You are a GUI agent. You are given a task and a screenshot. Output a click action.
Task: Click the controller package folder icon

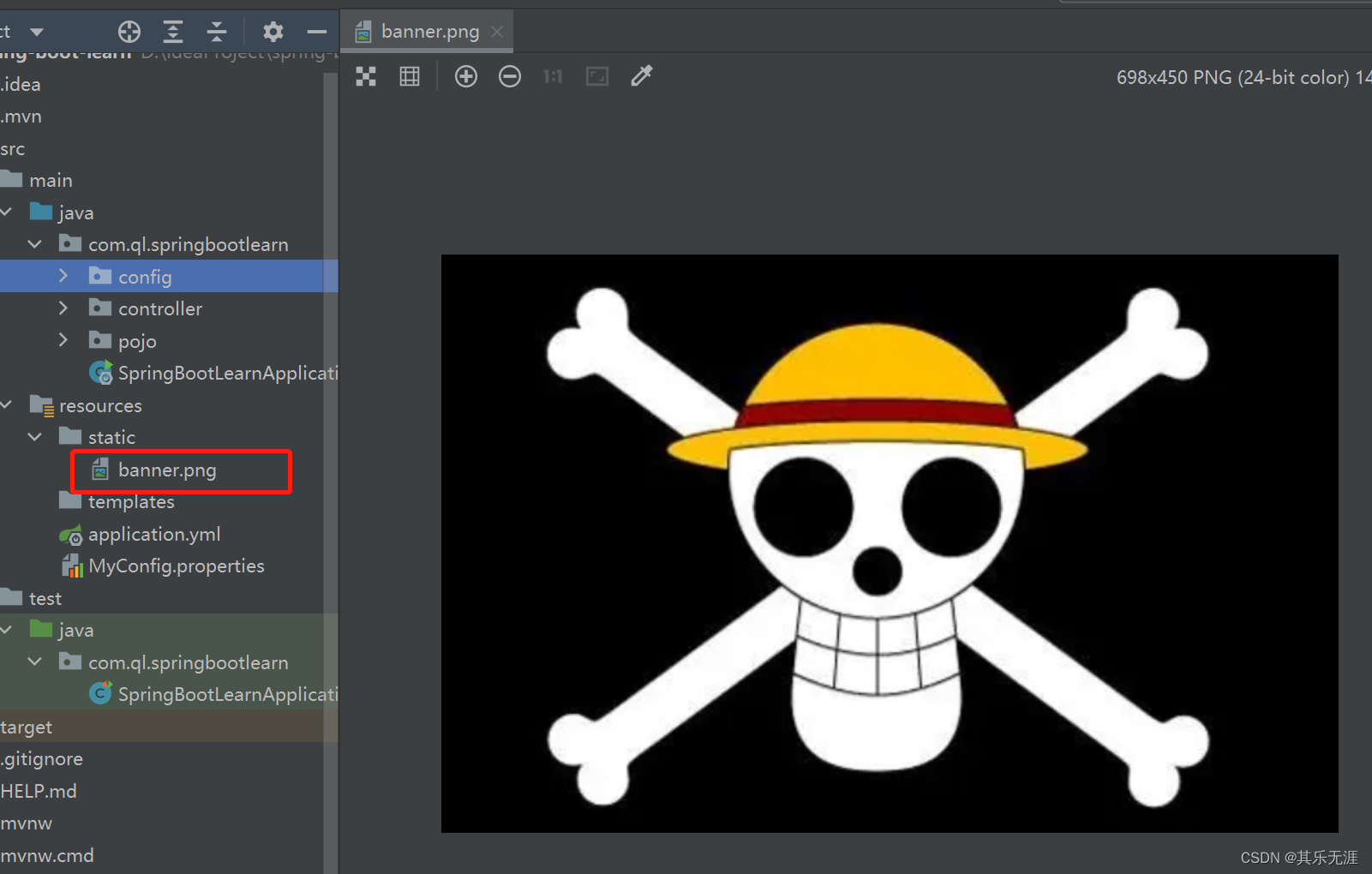(x=100, y=307)
